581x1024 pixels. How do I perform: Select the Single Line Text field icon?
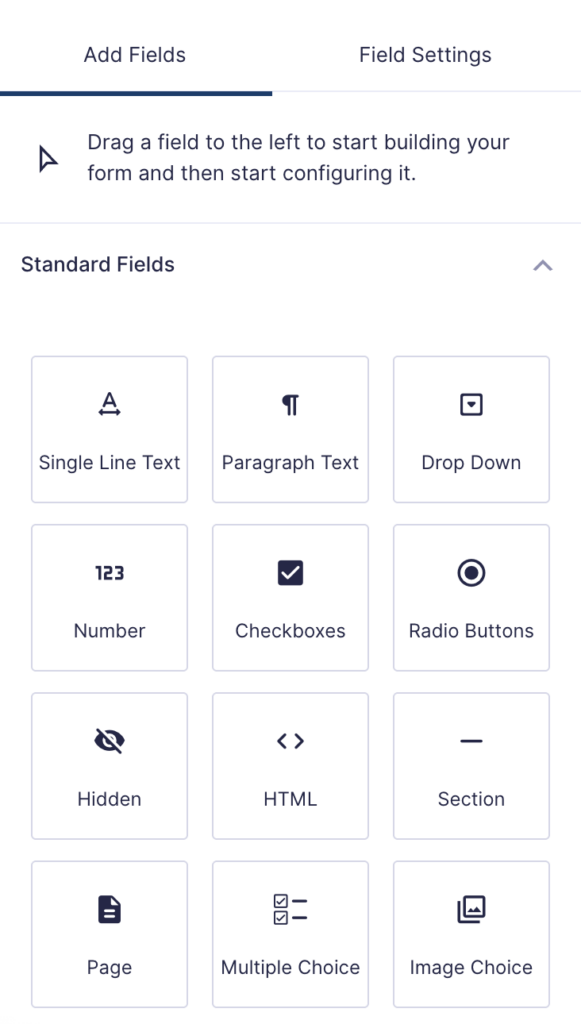pyautogui.click(x=109, y=403)
